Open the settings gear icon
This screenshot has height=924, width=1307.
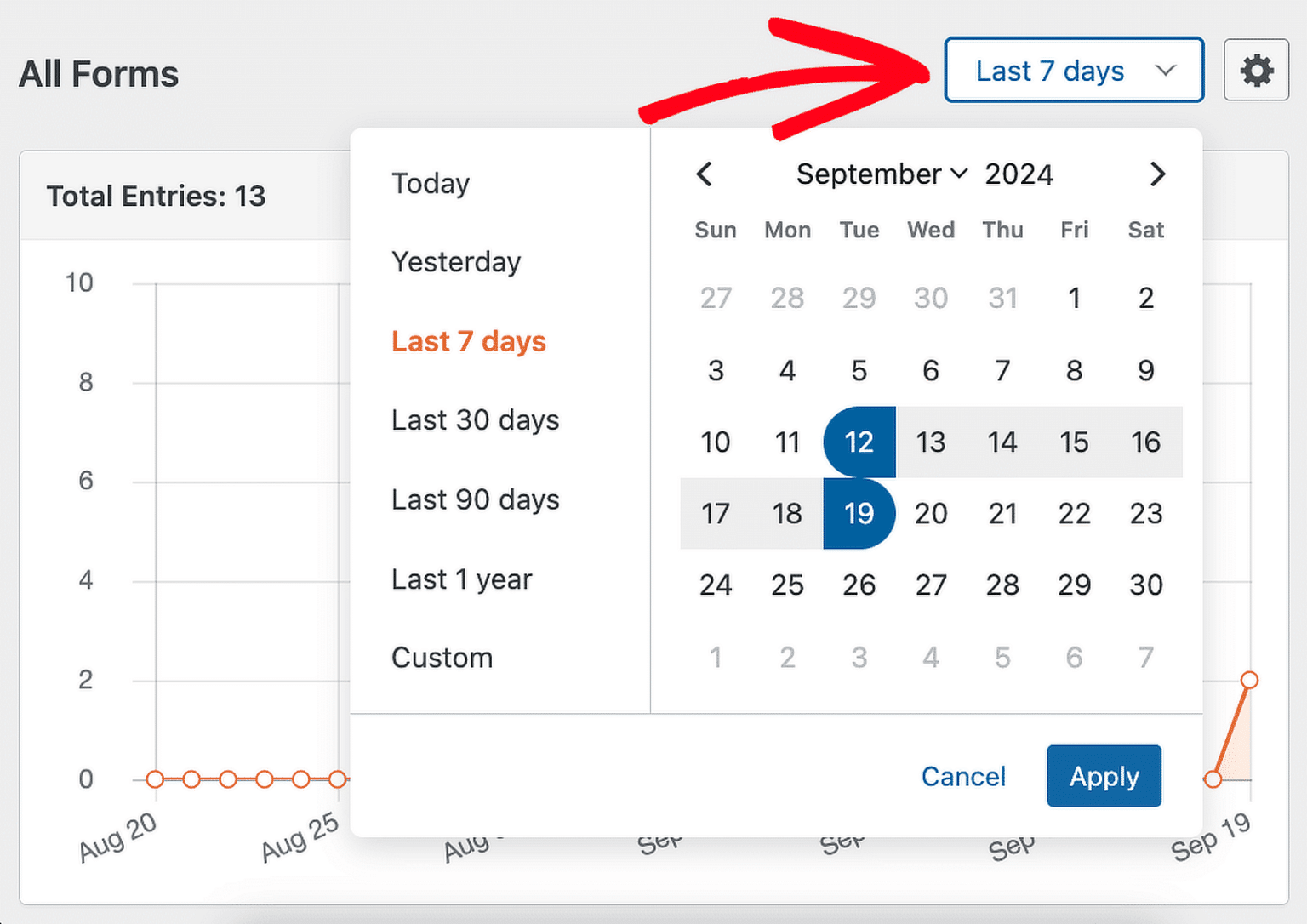[x=1257, y=71]
